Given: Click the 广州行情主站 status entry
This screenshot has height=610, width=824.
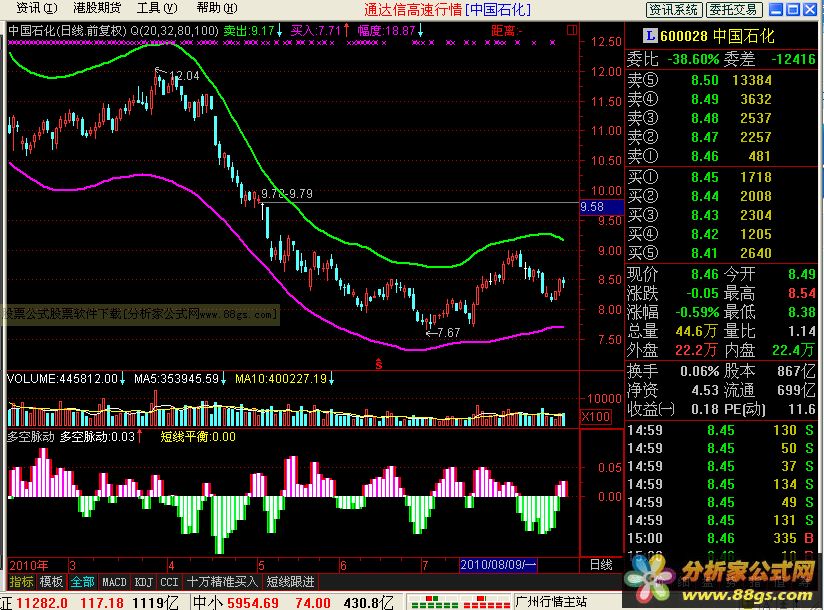Looking at the screenshot, I should pyautogui.click(x=551, y=601).
